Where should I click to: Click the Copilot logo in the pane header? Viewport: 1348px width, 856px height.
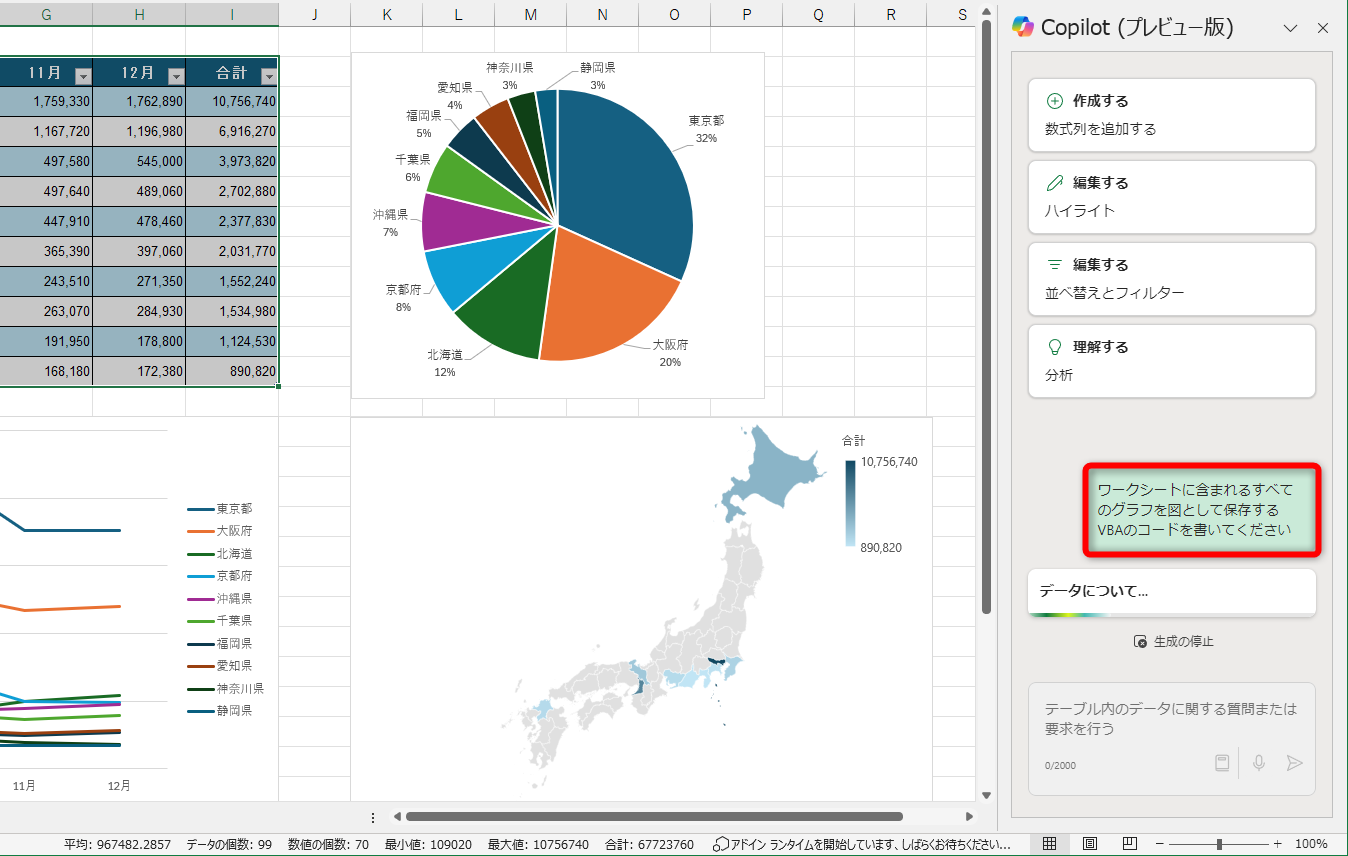coord(1022,28)
